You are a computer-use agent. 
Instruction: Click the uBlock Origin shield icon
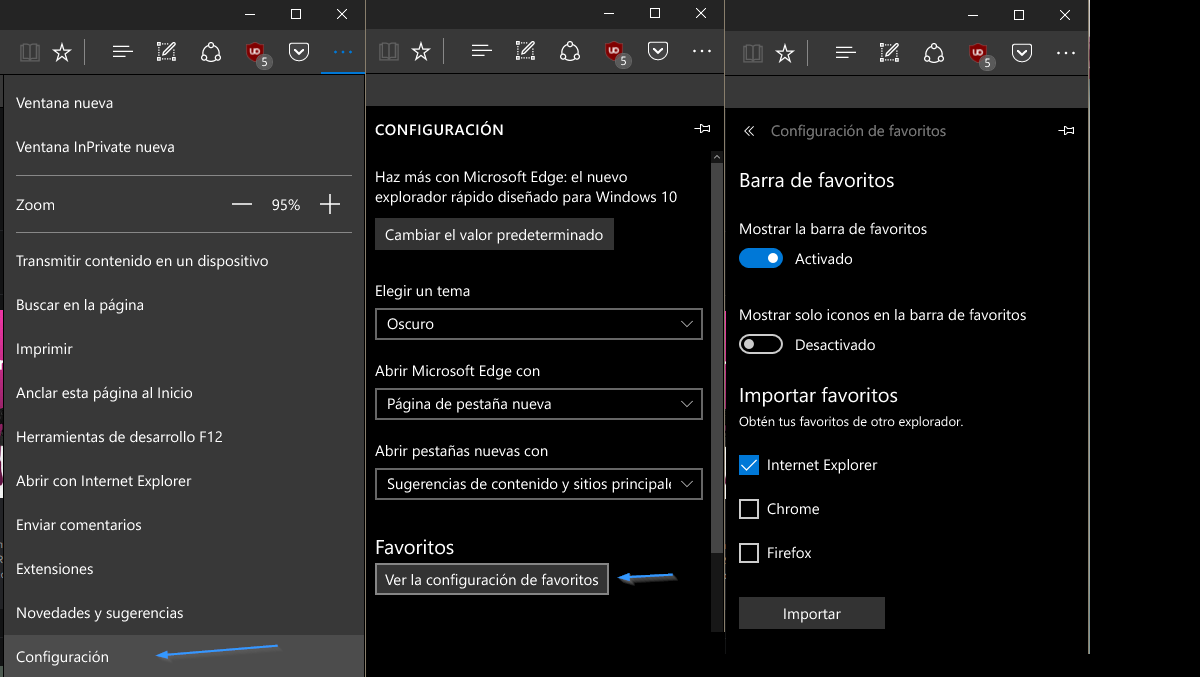point(256,51)
